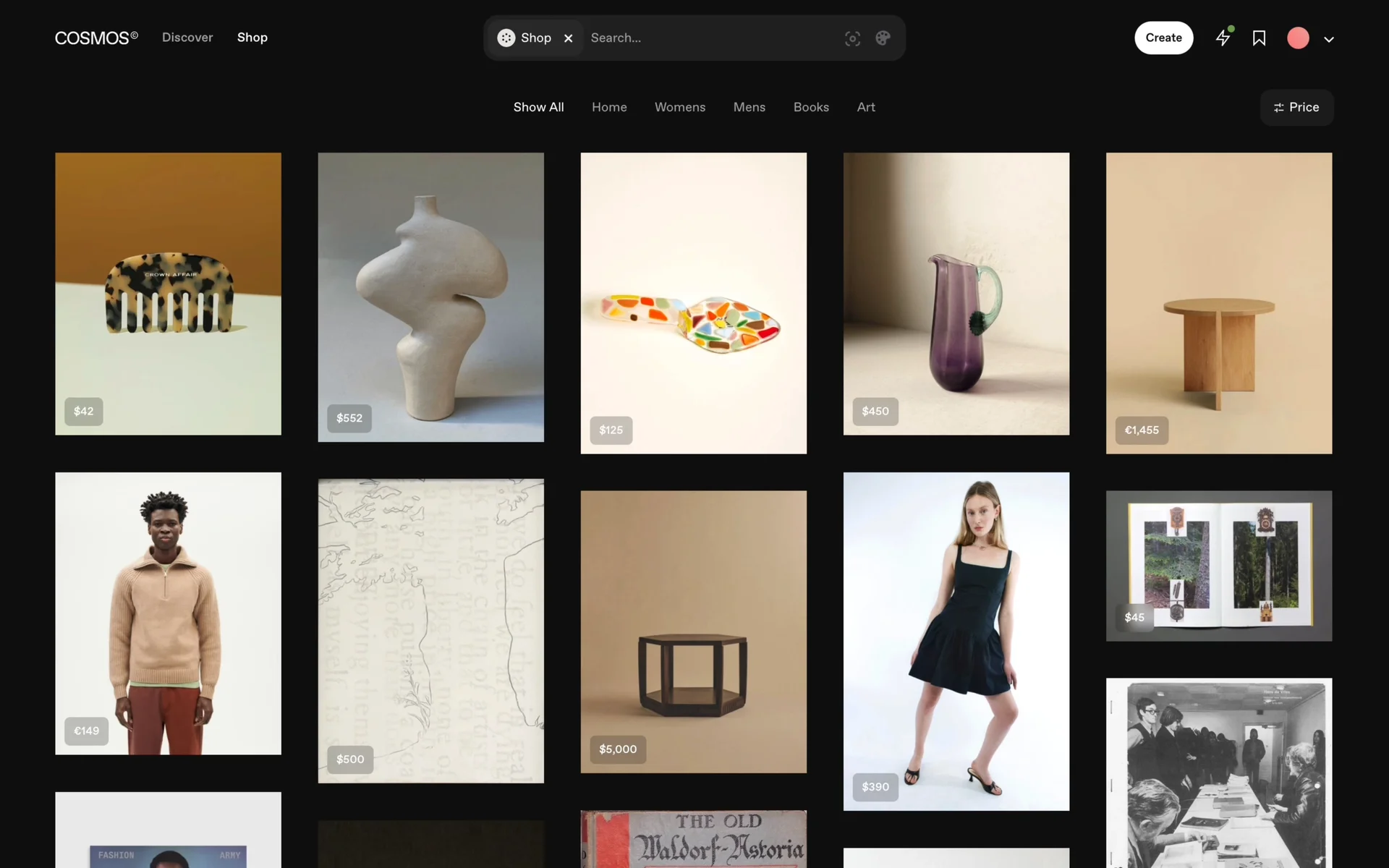Switch to the Discover tab
Image resolution: width=1389 pixels, height=868 pixels.
pyautogui.click(x=187, y=38)
